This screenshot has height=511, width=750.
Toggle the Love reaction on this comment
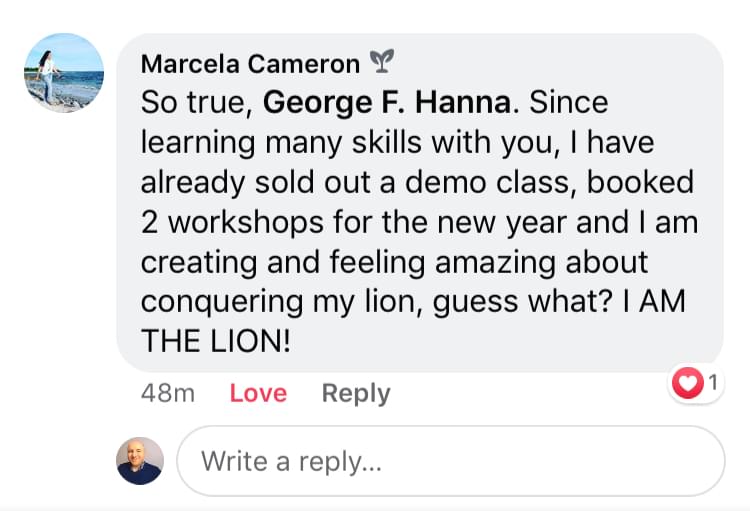click(x=258, y=393)
